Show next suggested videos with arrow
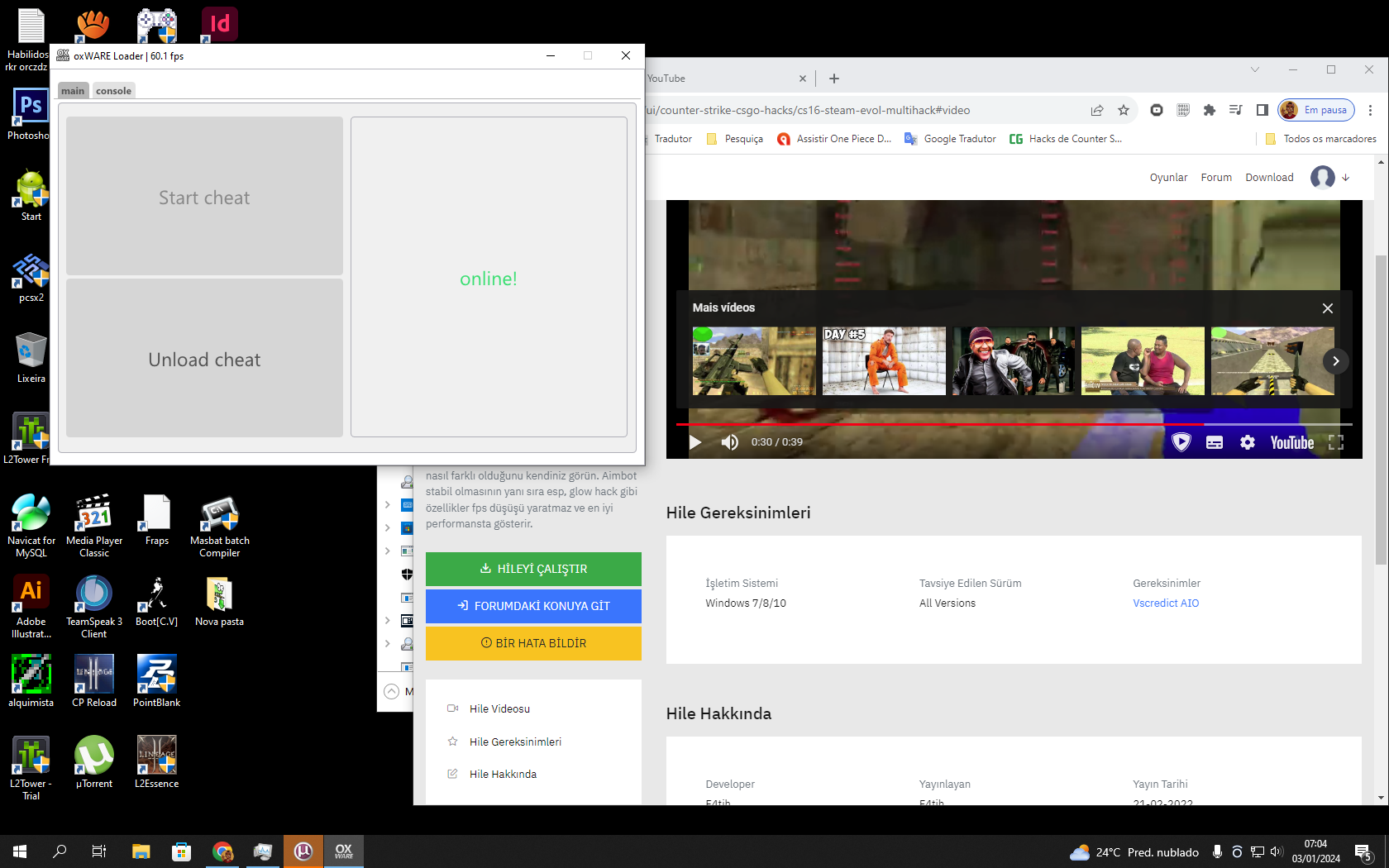The width and height of the screenshot is (1389, 868). 1336,361
